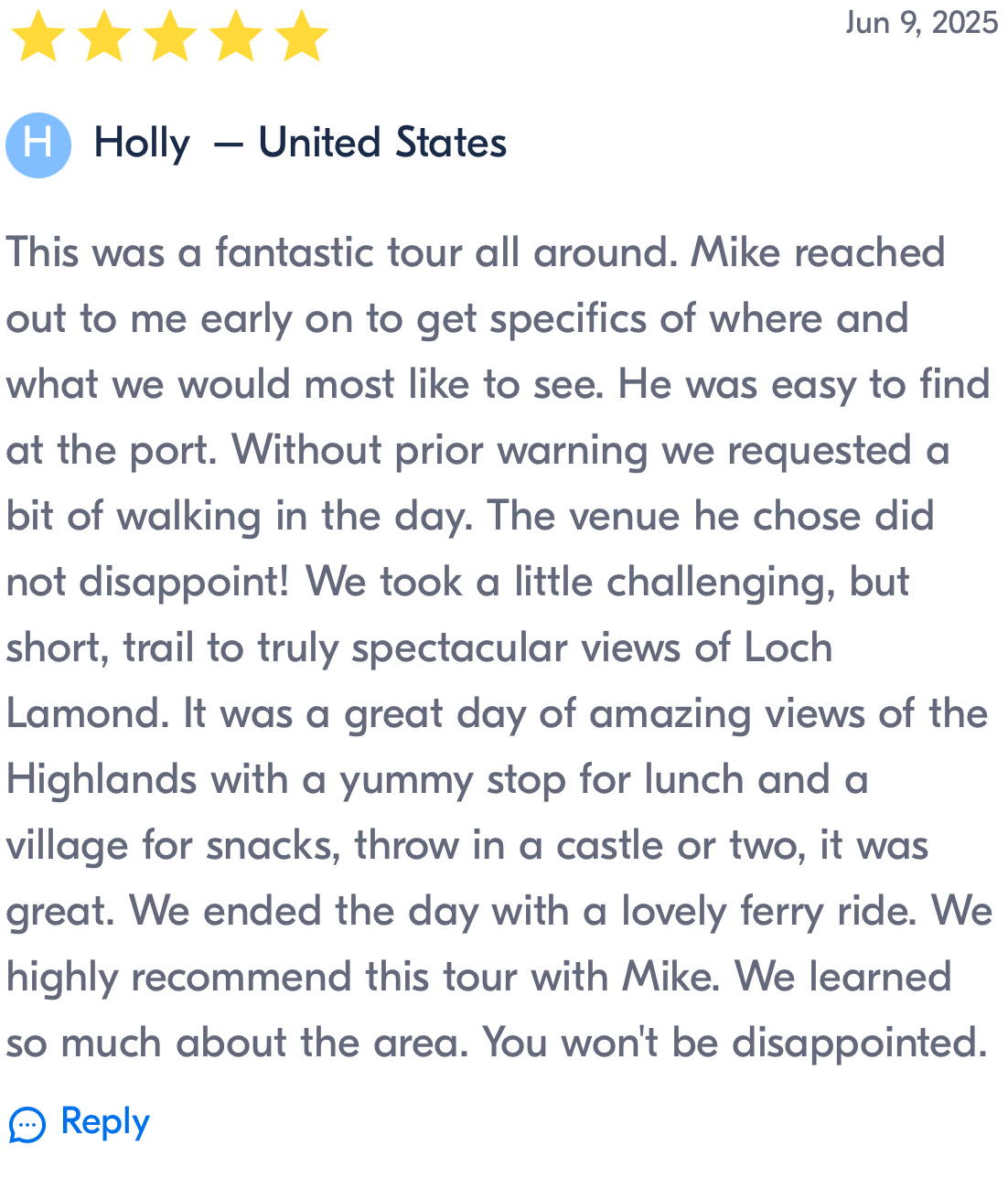The image size is (1008, 1188).
Task: Click the United States country label
Action: point(382,143)
